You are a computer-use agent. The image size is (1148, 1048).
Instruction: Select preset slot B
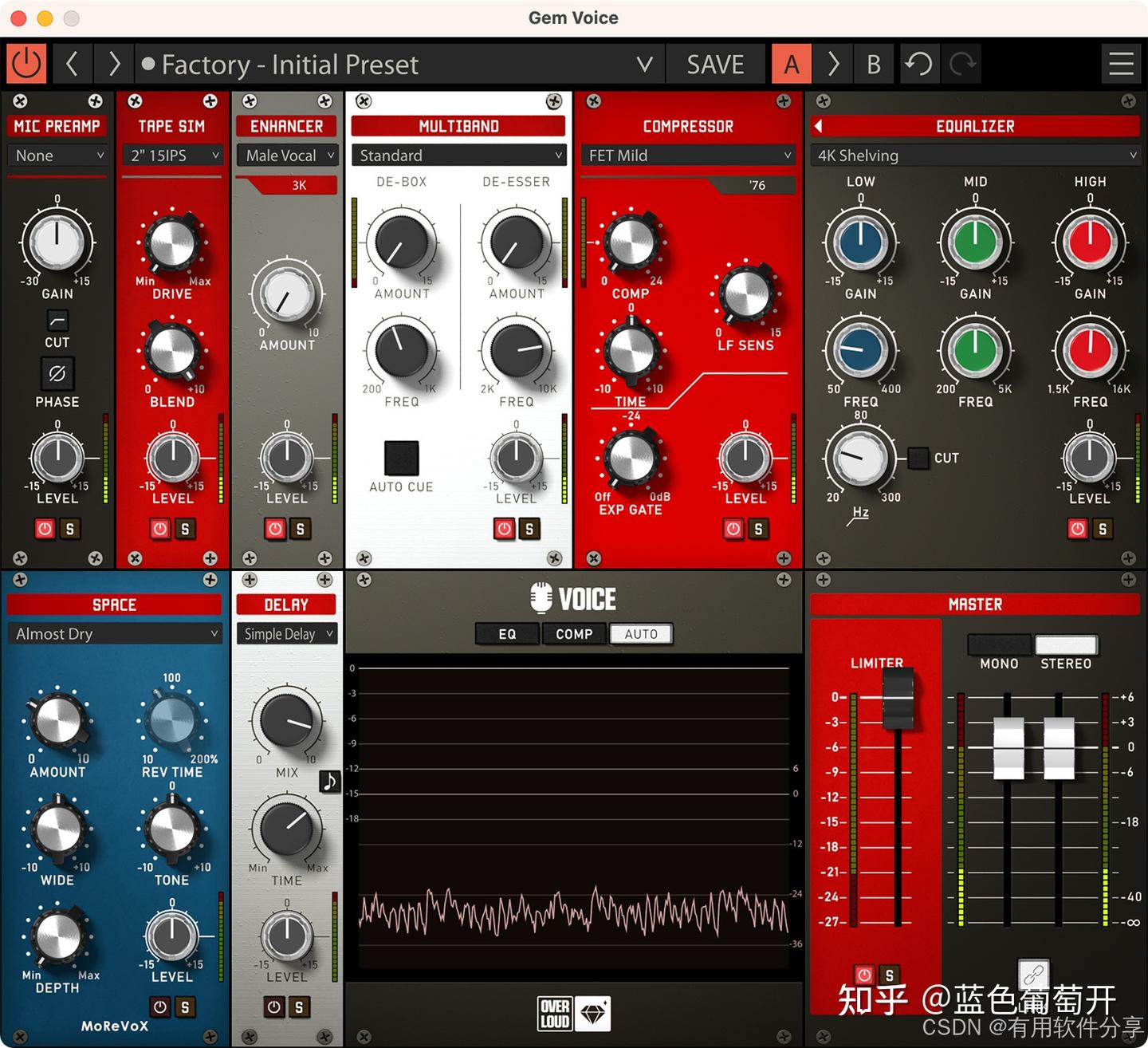(x=874, y=64)
